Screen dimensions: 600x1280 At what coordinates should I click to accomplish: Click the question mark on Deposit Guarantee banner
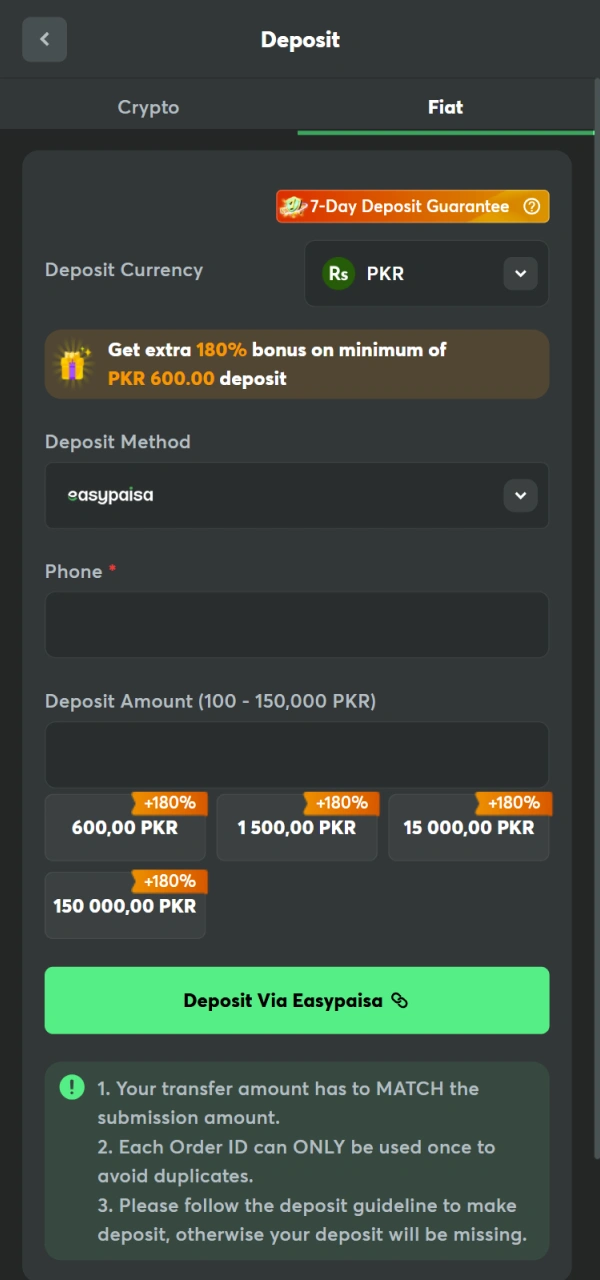(531, 206)
